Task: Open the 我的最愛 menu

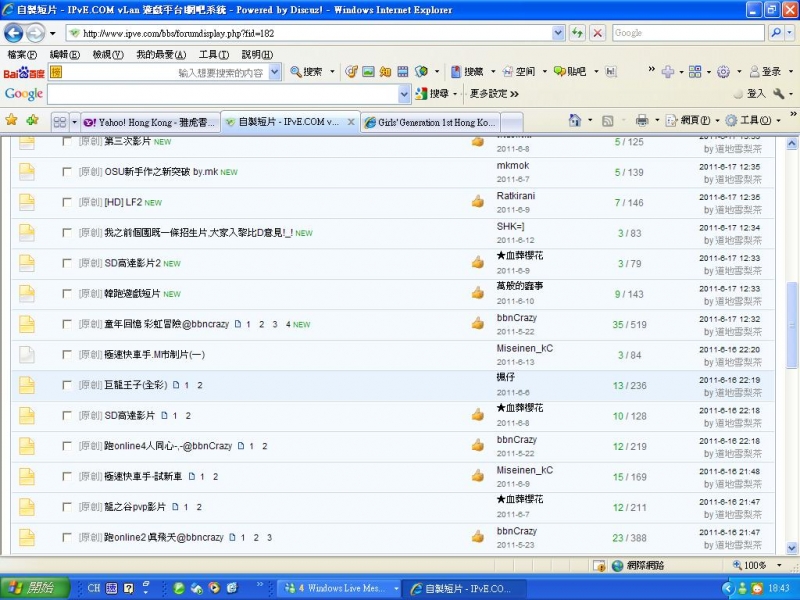Action: (x=160, y=55)
